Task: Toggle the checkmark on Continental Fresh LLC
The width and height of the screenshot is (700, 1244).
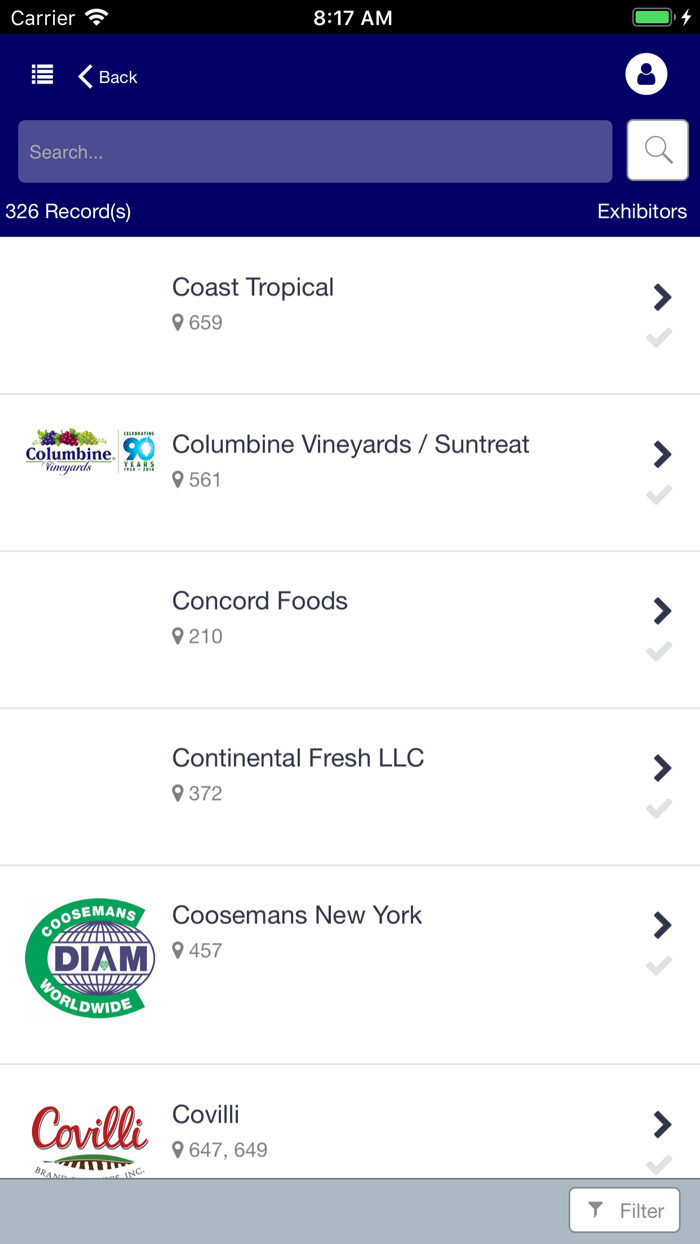Action: 659,809
